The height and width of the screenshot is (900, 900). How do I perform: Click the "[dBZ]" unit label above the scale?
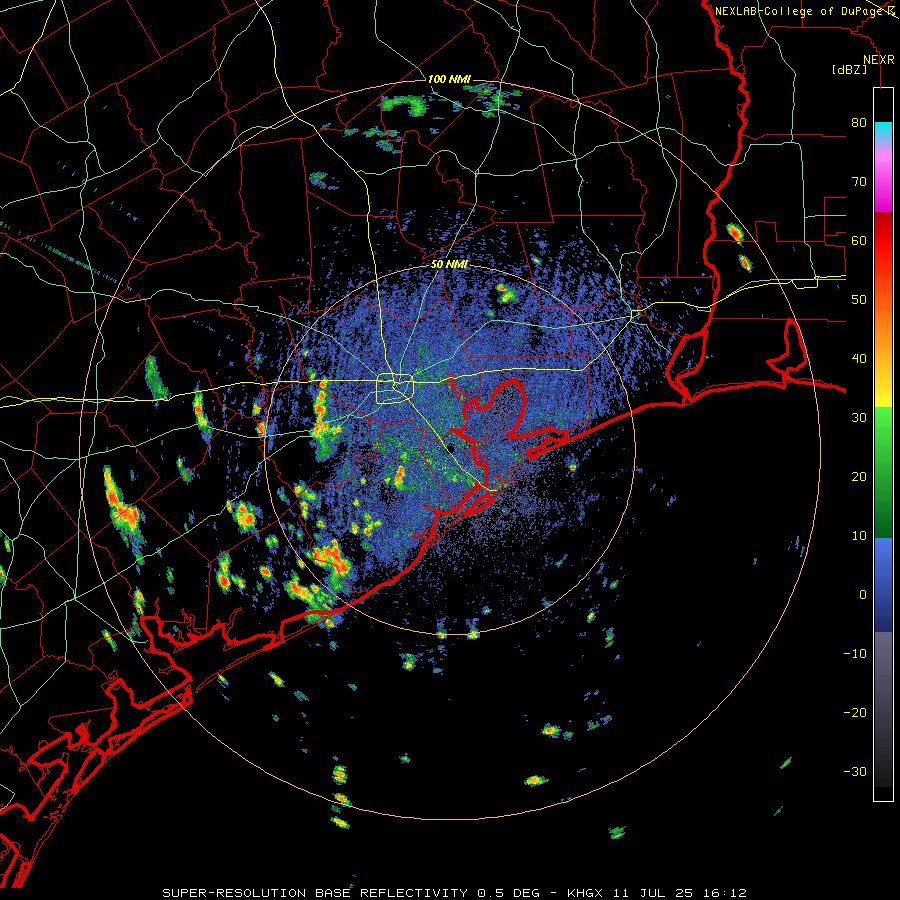point(849,70)
